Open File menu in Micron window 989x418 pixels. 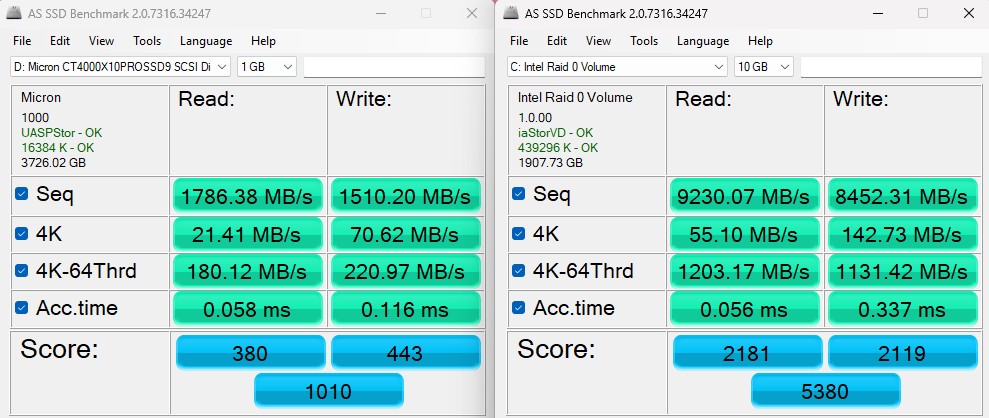tap(22, 41)
